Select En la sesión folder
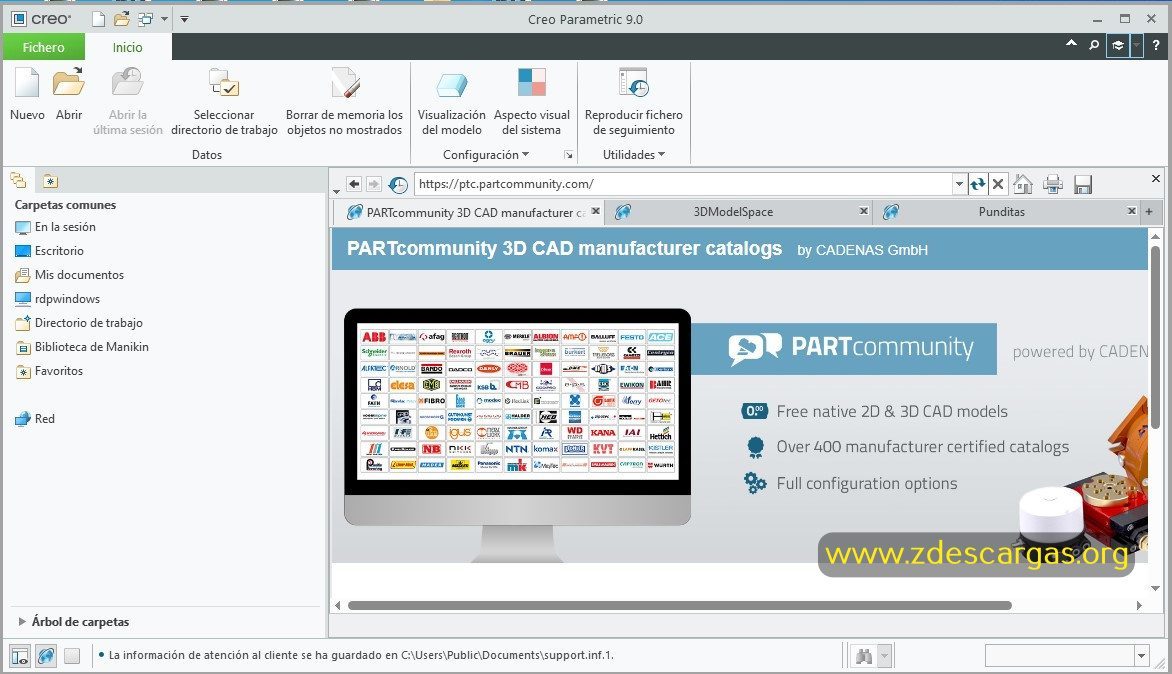Screen dimensions: 1172x674 (x=55, y=226)
